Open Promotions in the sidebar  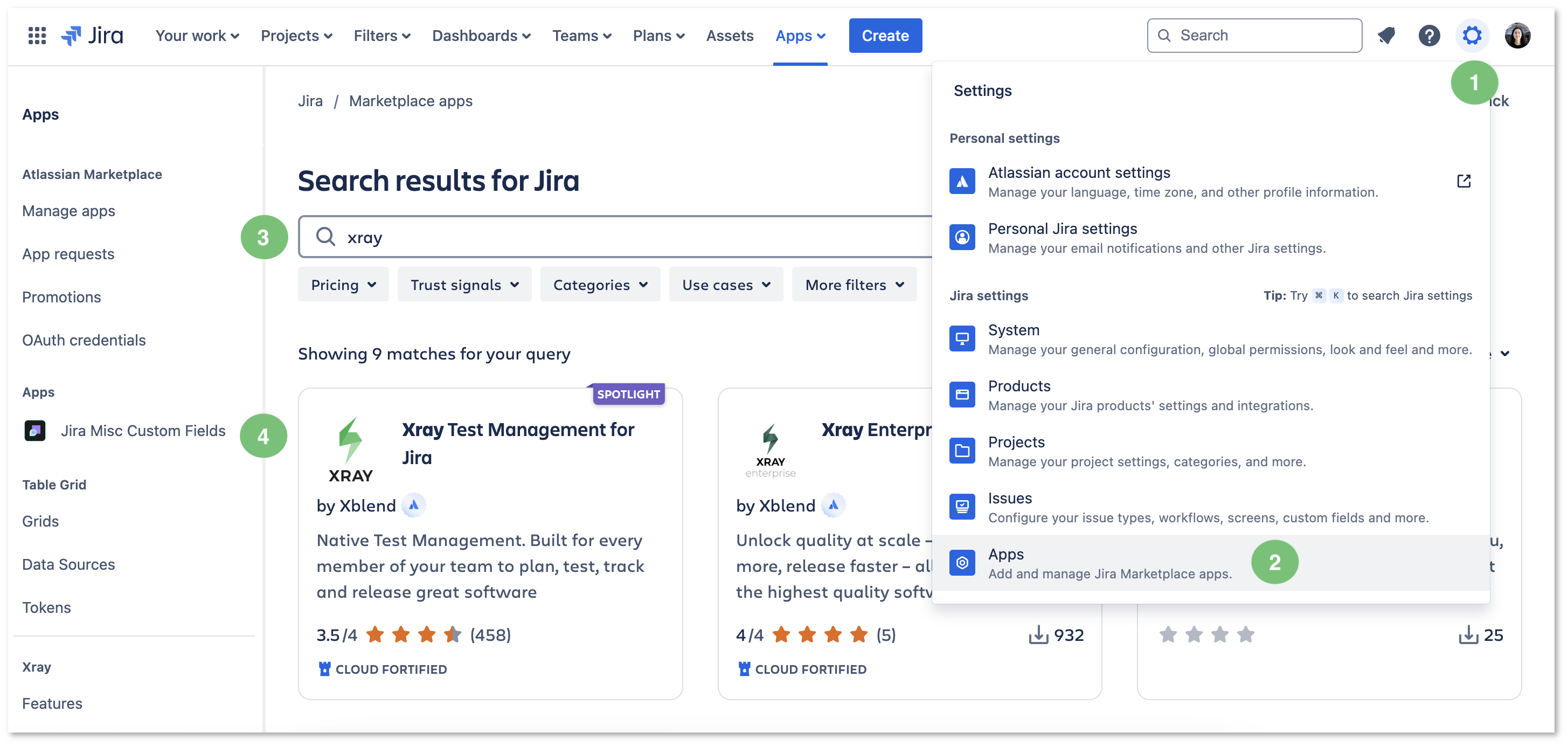tap(61, 297)
